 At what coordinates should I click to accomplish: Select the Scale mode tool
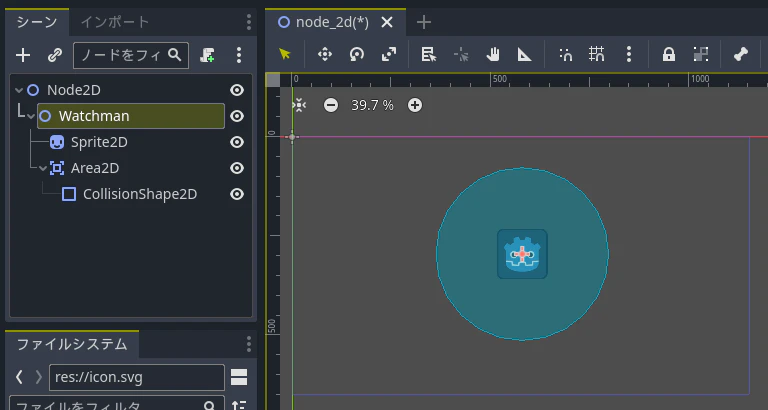[389, 54]
